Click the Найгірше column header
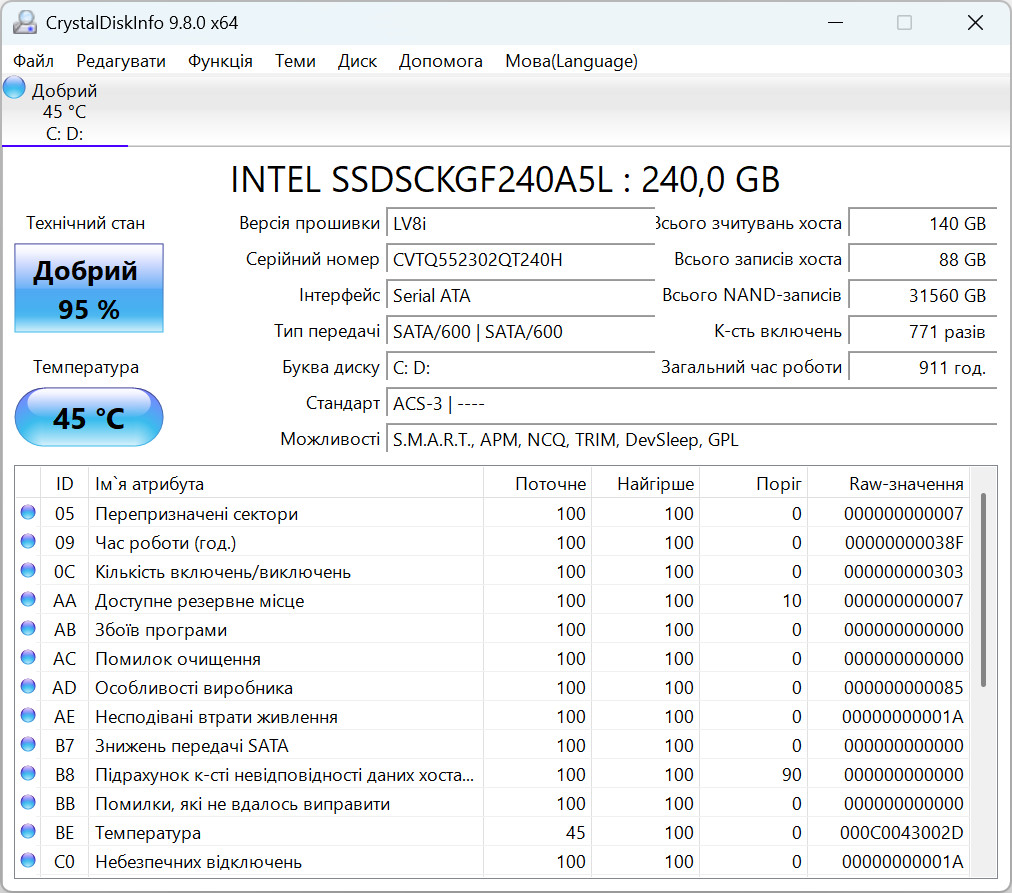The image size is (1012, 893). coord(645,483)
